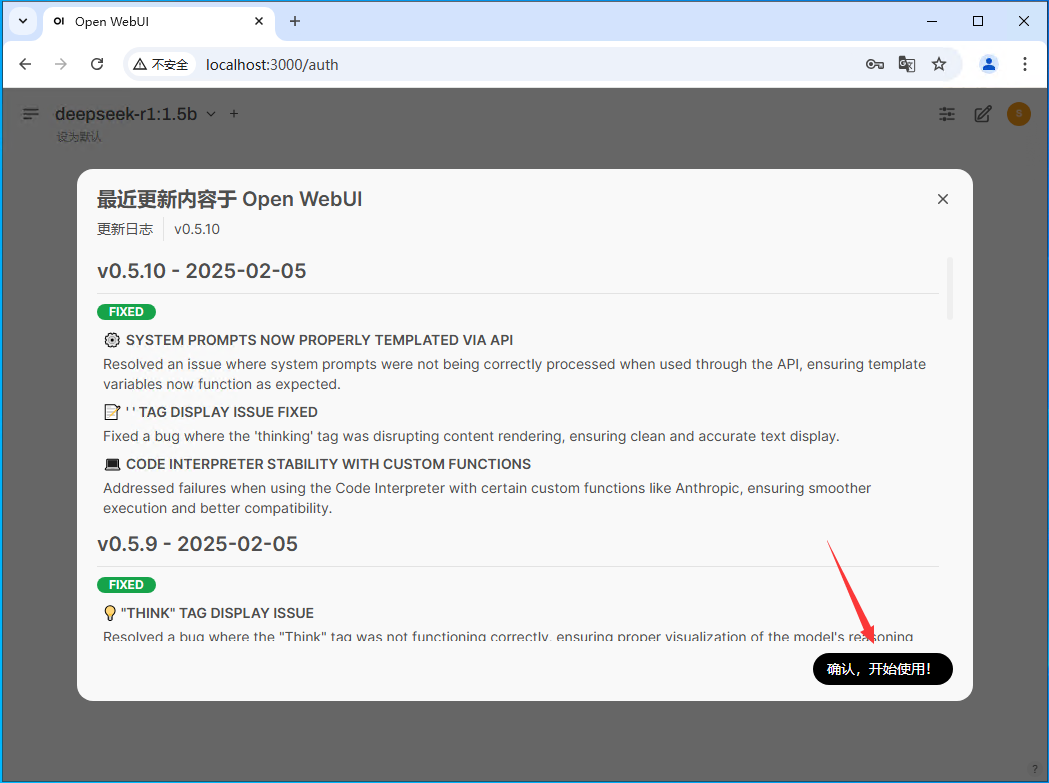1049x783 pixels.
Task: Select the Open WebUI browser tab
Action: pyautogui.click(x=159, y=21)
